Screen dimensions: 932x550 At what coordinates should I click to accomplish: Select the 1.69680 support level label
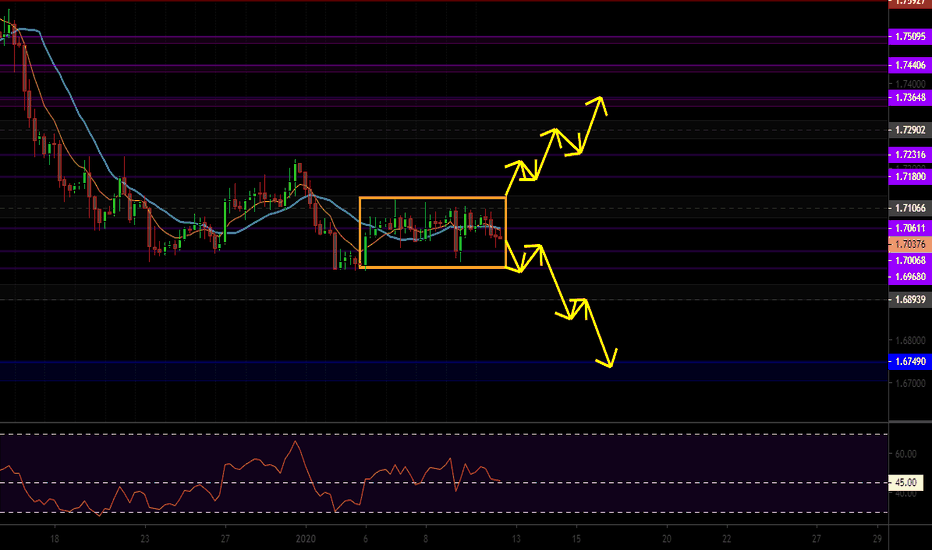(910, 274)
